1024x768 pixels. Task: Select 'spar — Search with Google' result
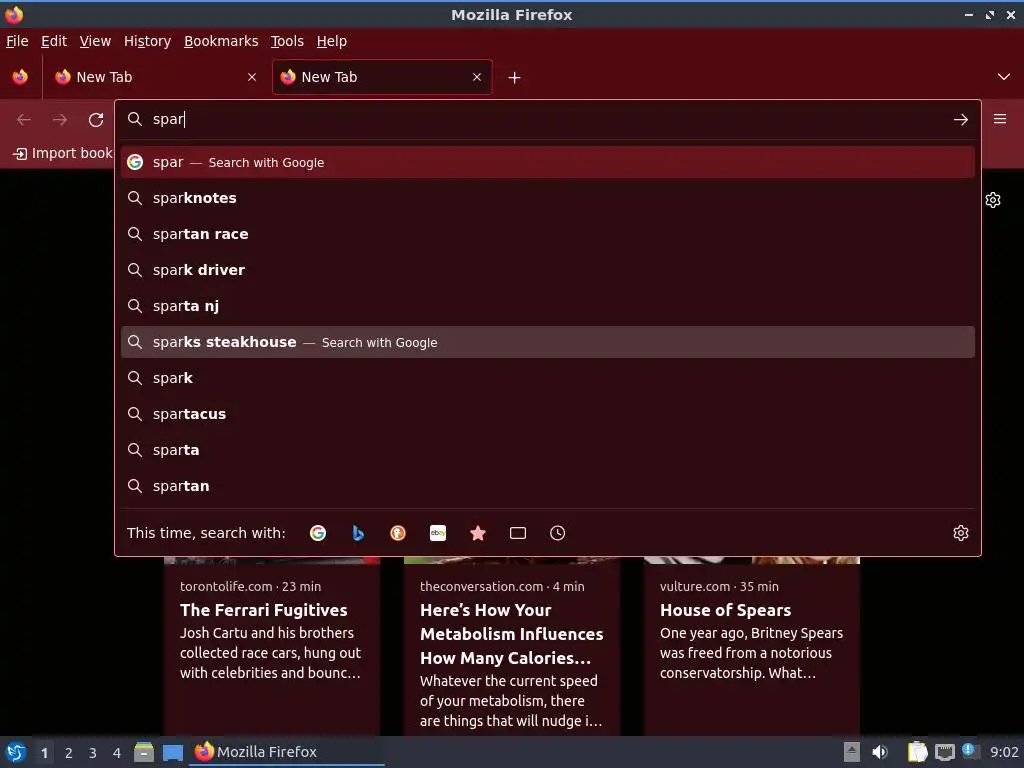point(548,163)
